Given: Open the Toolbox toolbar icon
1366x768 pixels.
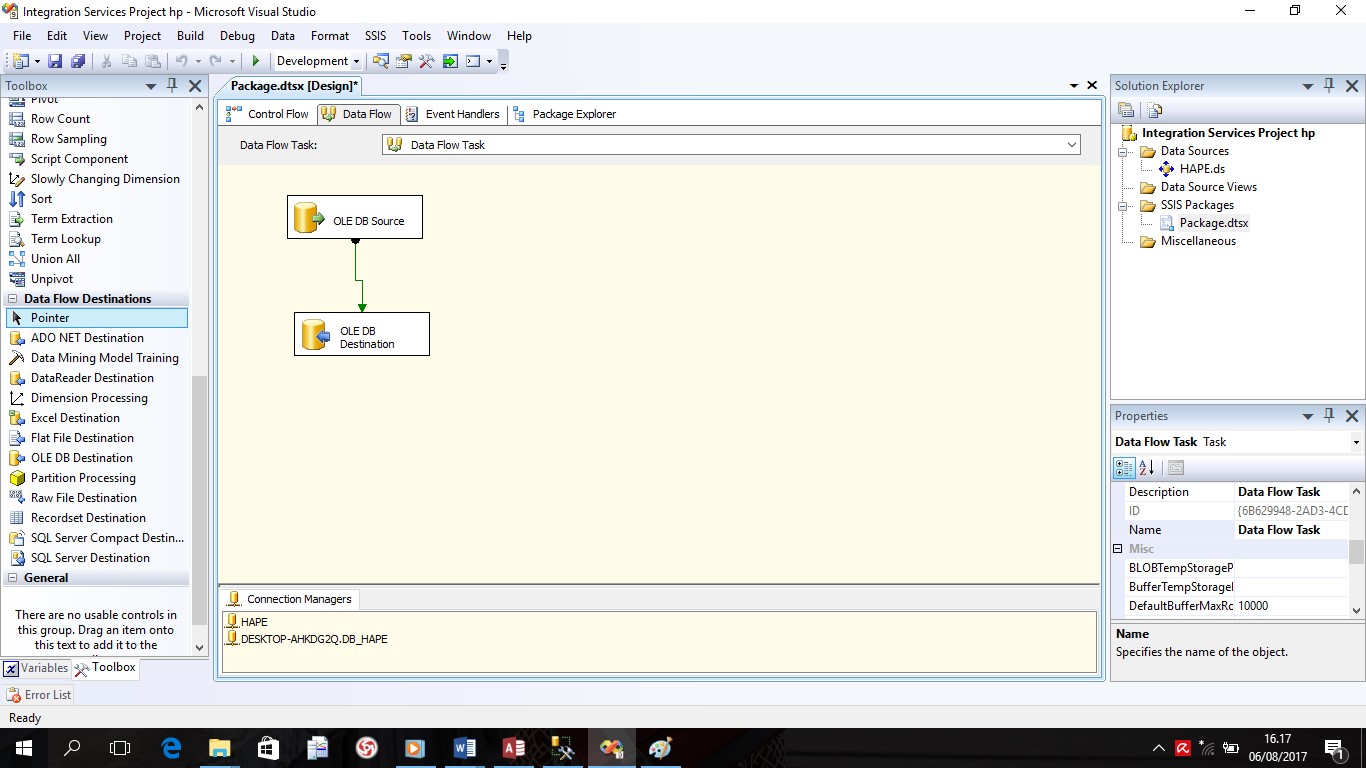Looking at the screenshot, I should (427, 61).
